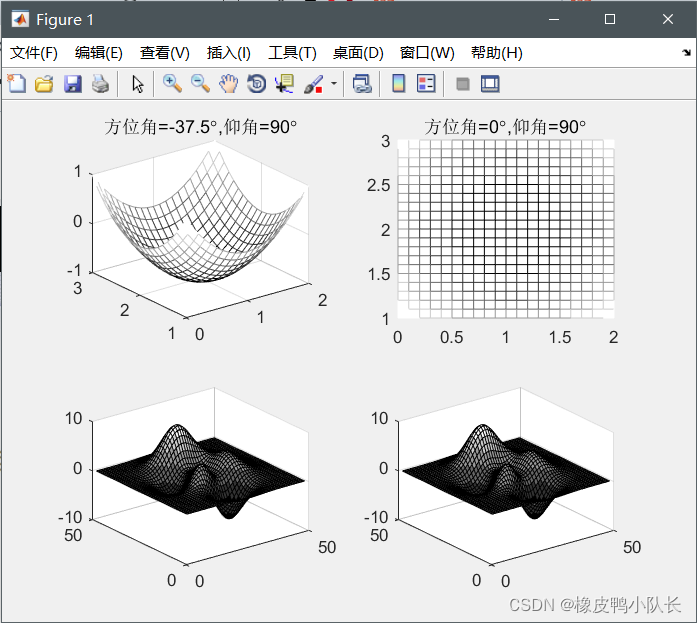Click the MATLAB logo in title bar
The height and width of the screenshot is (623, 697).
20,20
